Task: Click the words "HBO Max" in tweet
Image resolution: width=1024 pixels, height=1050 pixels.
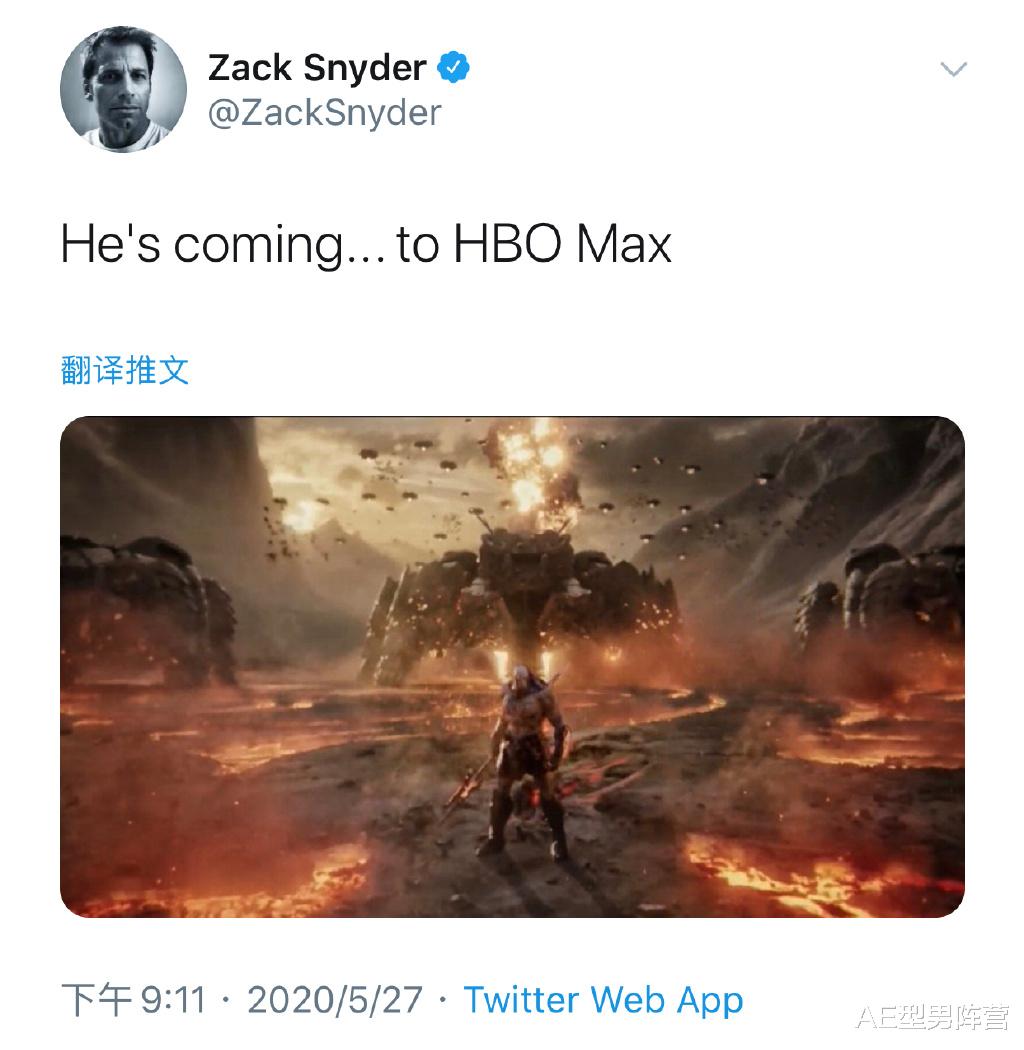Action: [563, 244]
